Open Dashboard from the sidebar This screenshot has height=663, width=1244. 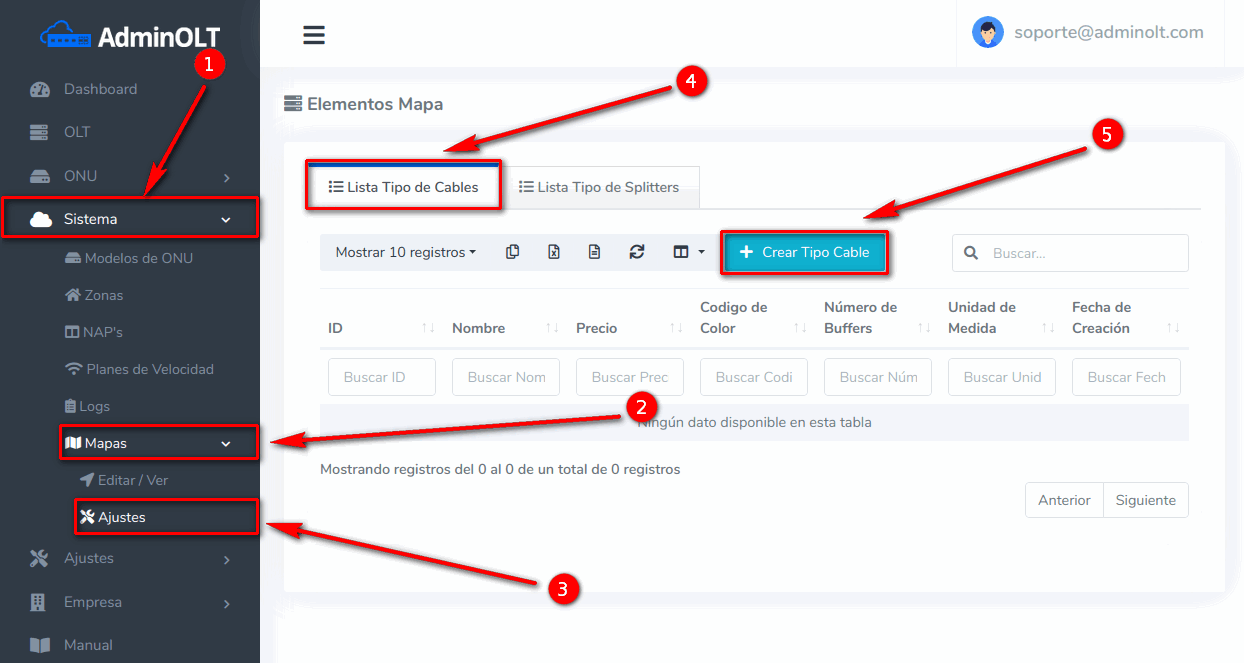click(x=100, y=89)
